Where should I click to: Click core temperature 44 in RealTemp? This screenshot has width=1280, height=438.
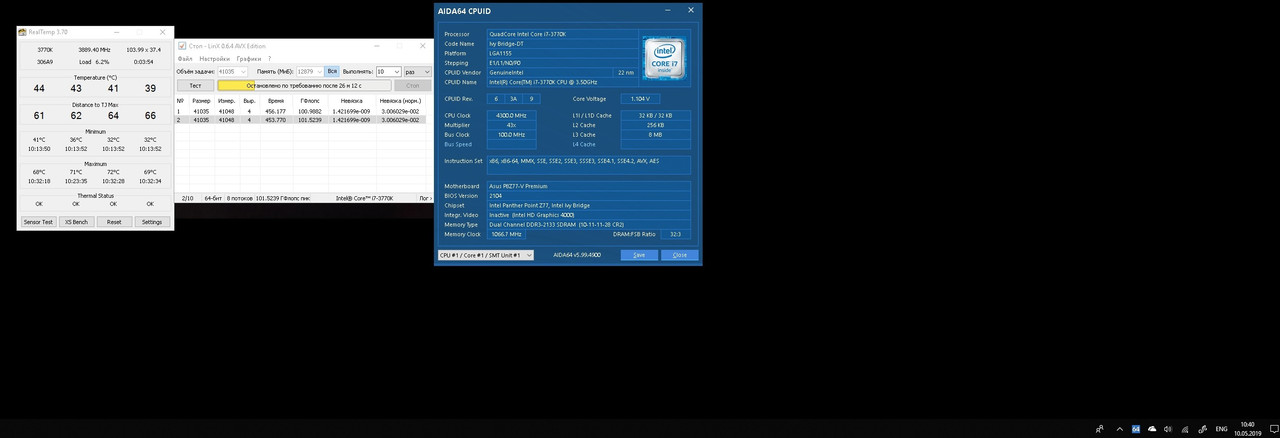tap(39, 89)
